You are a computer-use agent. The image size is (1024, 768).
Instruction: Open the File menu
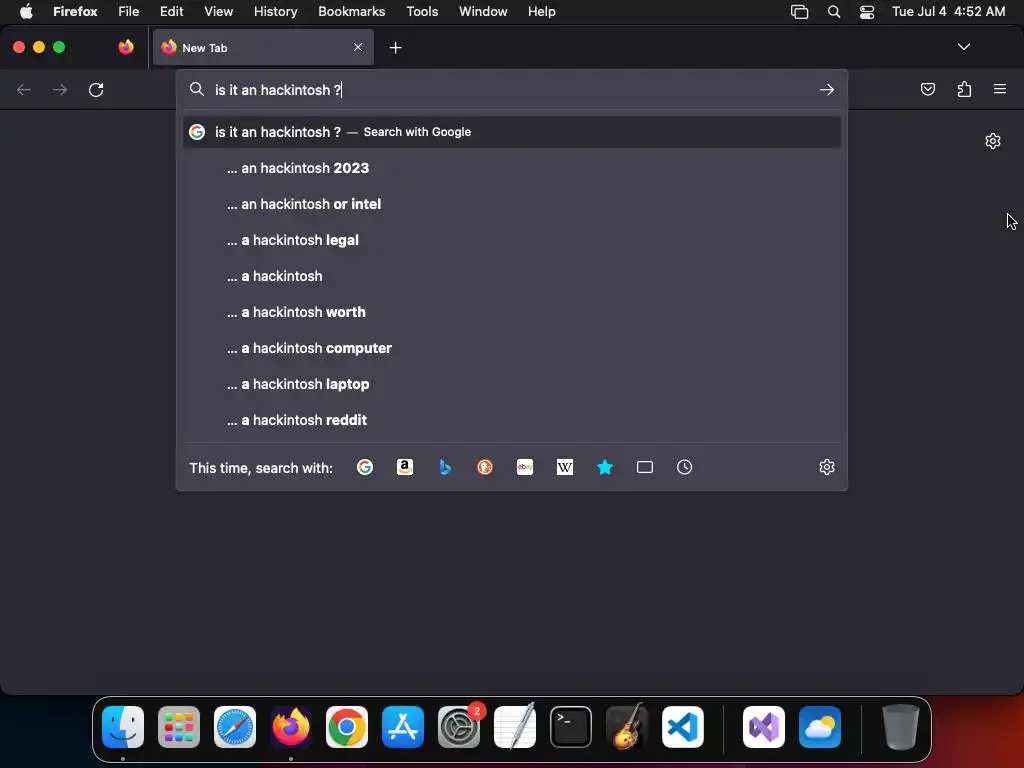pos(129,11)
